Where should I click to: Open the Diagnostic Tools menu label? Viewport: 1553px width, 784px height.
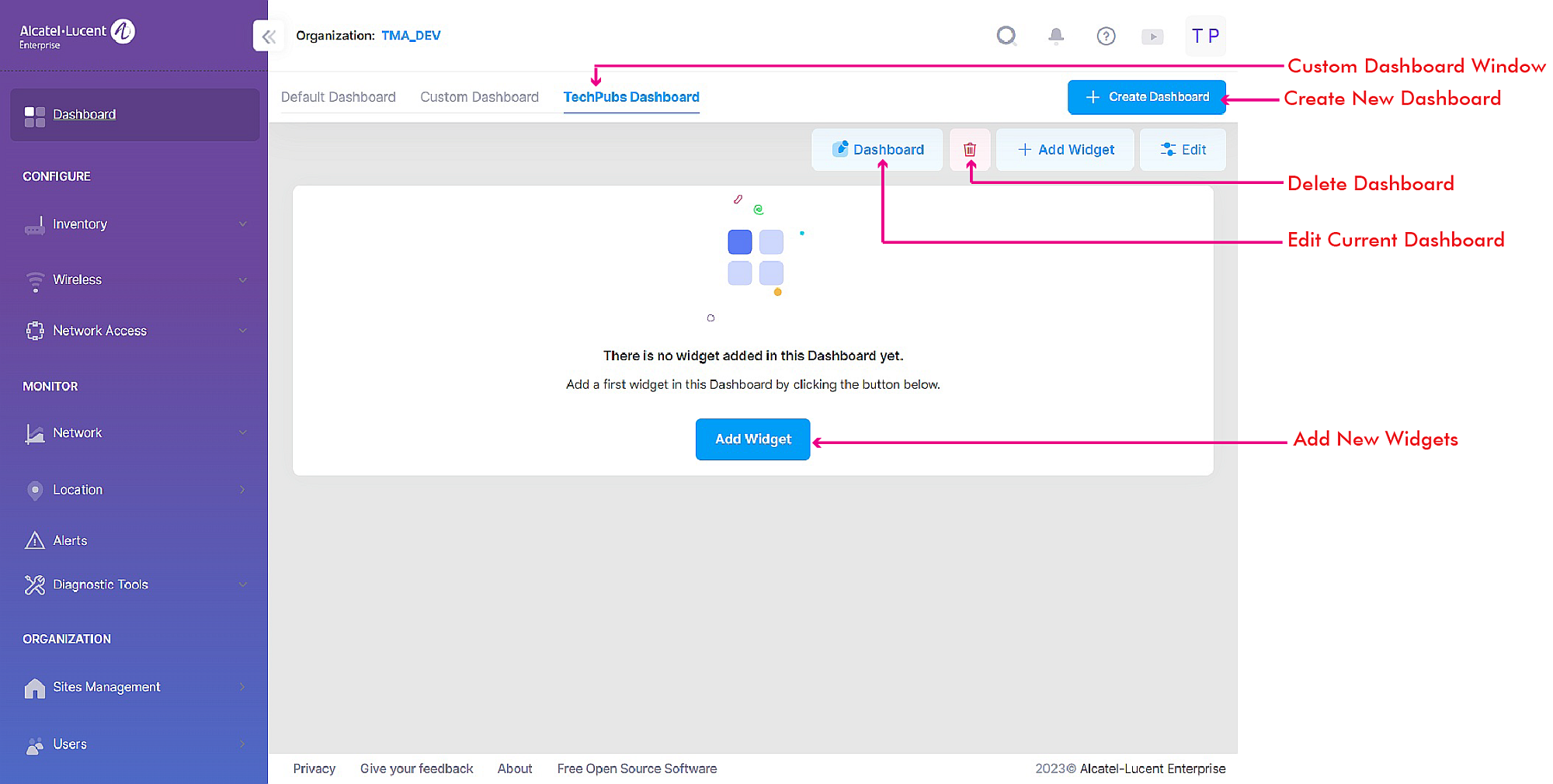point(100,585)
